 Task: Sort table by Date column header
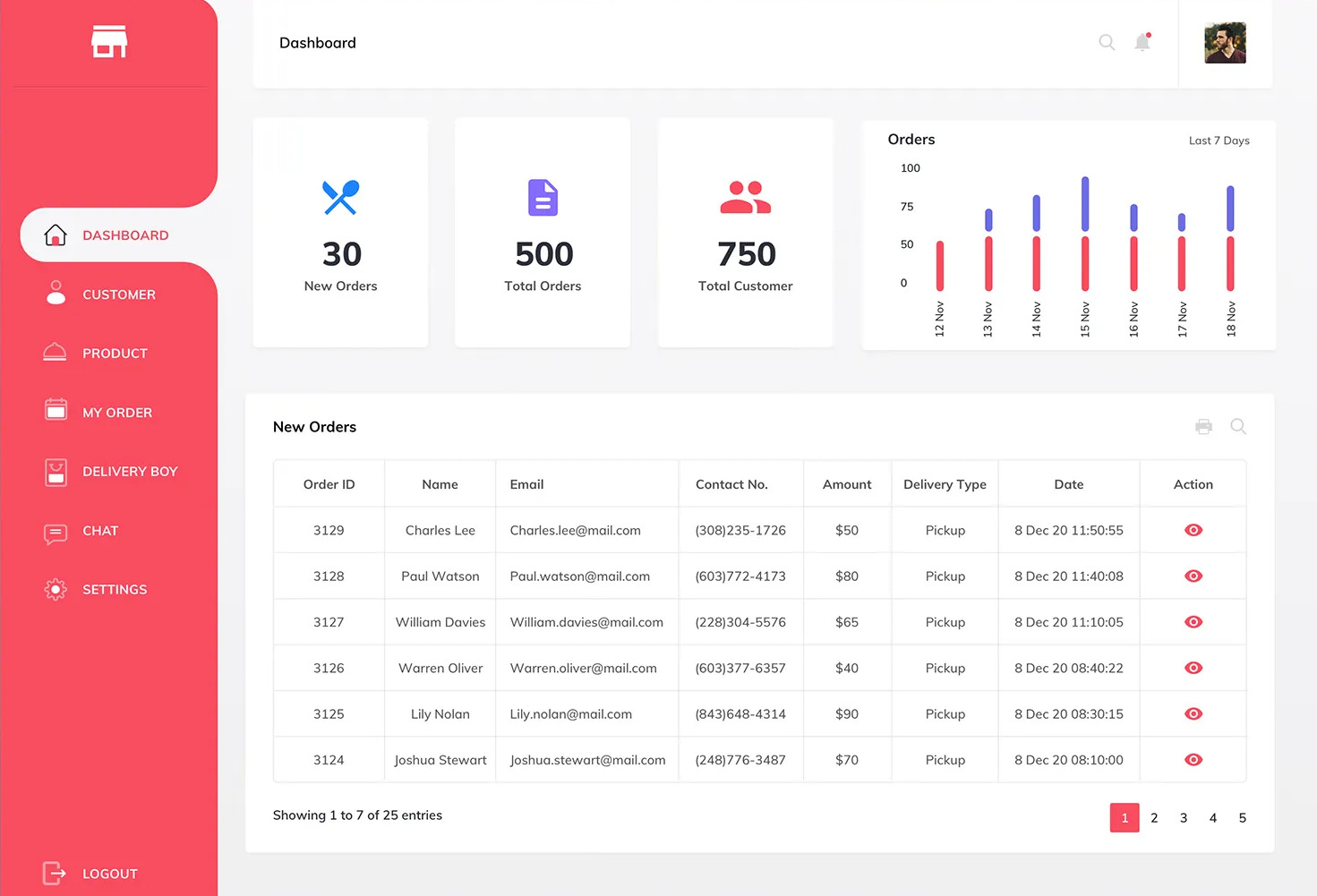1068,484
